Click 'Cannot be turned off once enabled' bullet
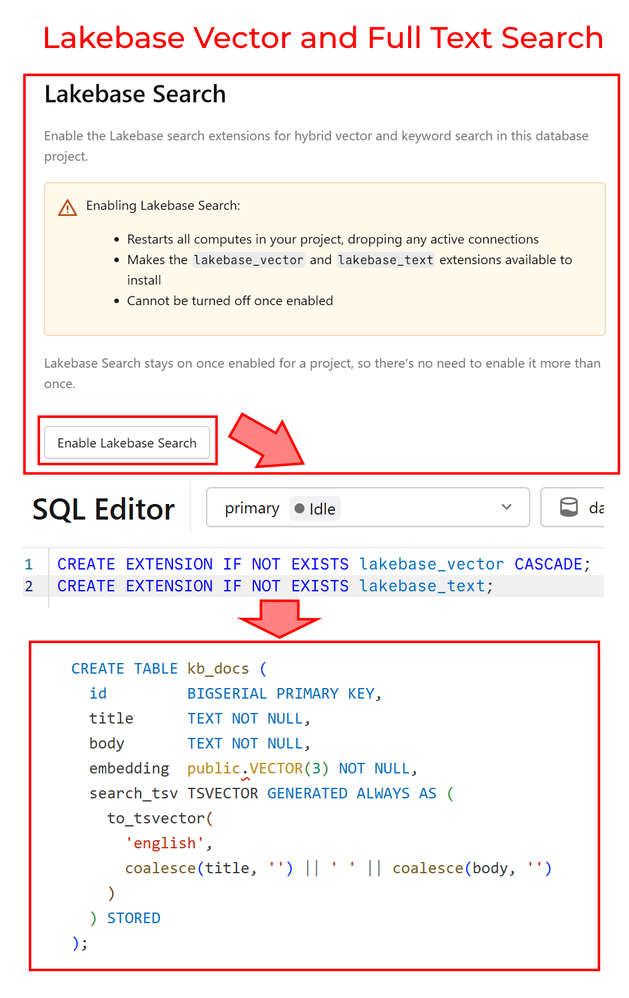Viewport: 629px width, 998px height. click(x=230, y=300)
